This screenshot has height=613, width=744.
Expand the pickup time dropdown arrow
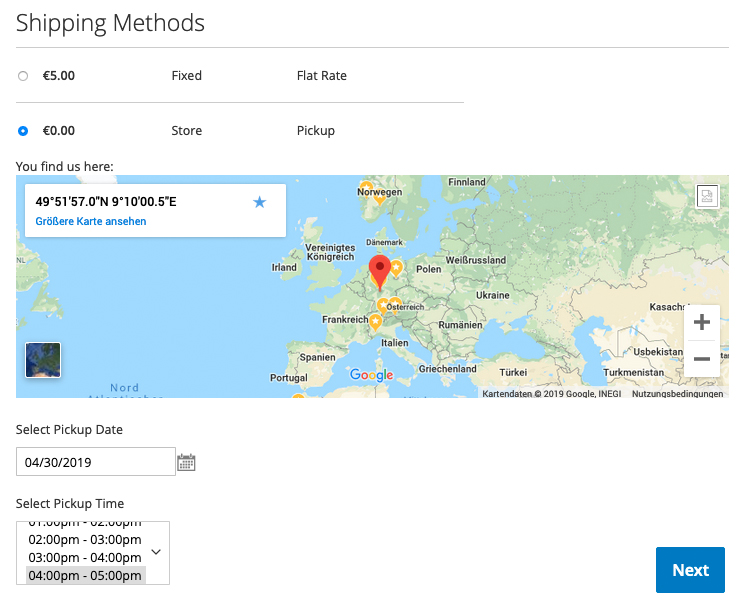pyautogui.click(x=156, y=551)
